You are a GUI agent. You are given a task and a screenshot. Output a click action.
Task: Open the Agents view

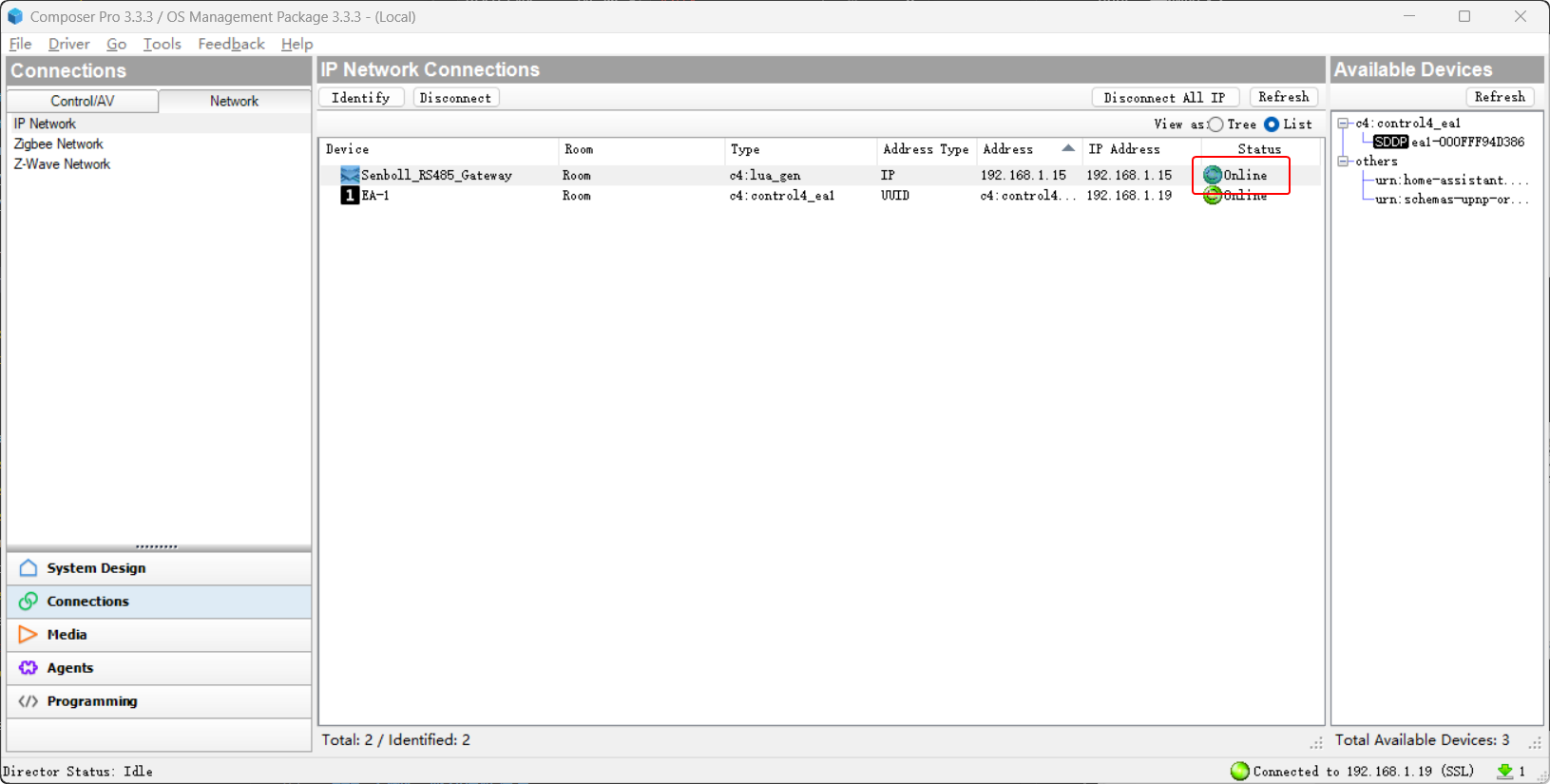159,668
